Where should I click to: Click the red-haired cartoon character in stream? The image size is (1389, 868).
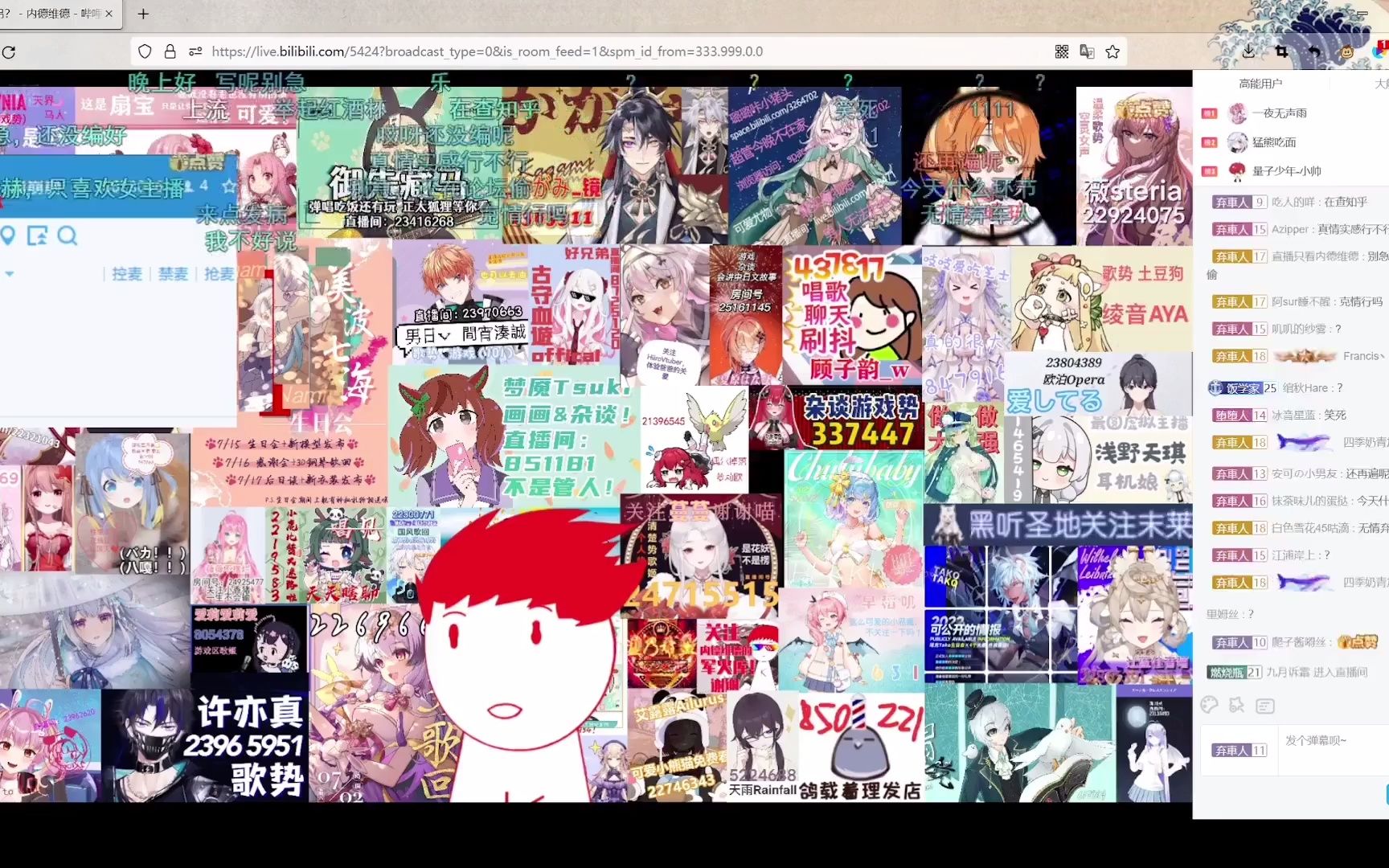pos(521,655)
